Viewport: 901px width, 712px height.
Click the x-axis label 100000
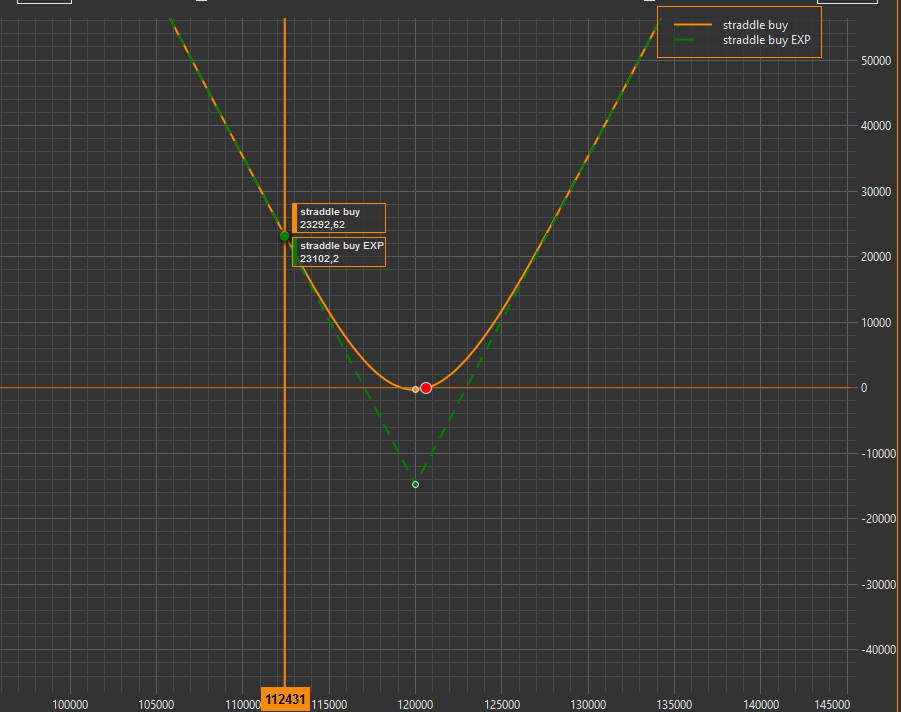(70, 705)
